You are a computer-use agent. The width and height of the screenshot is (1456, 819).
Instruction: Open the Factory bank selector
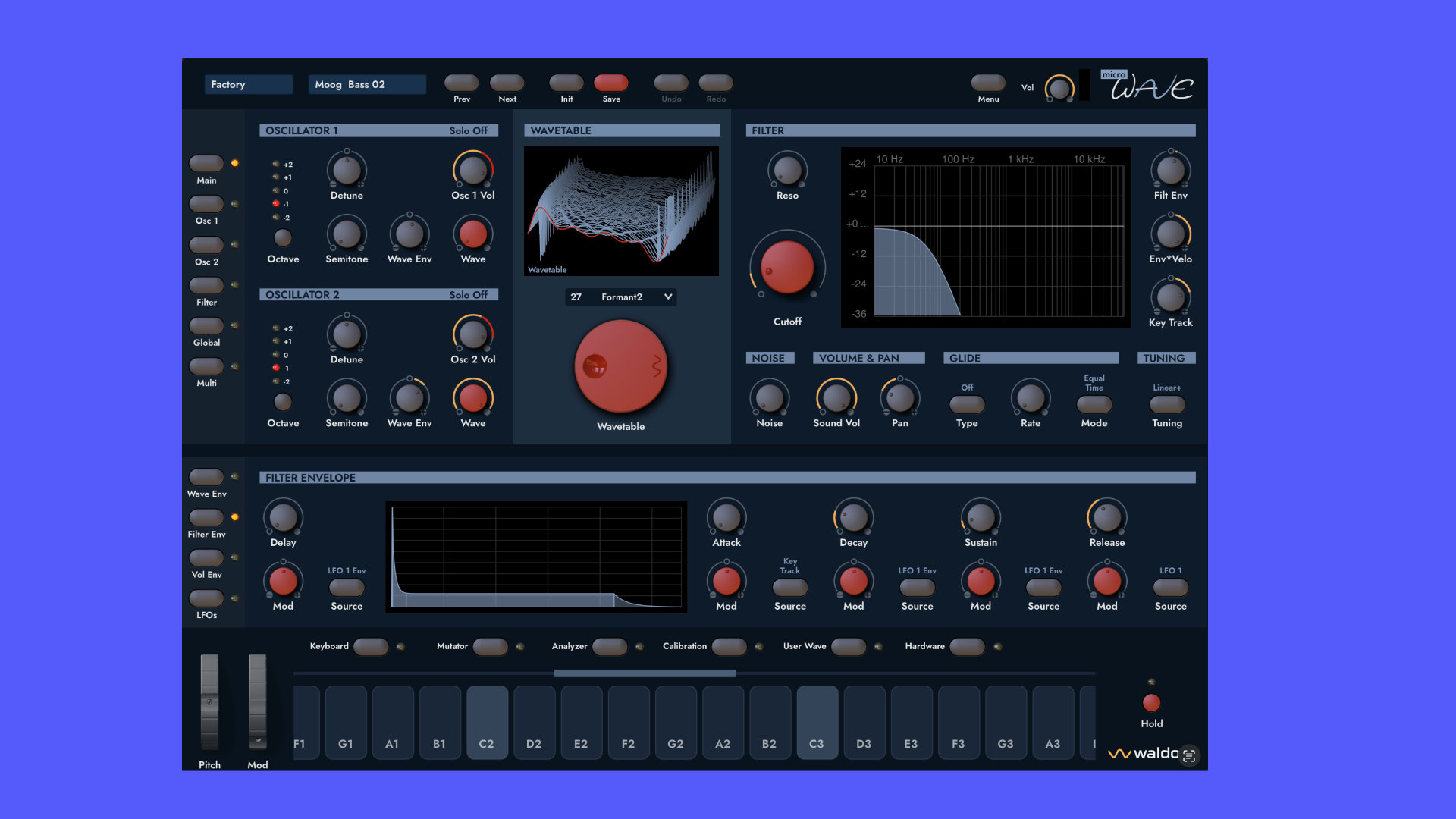[x=249, y=84]
